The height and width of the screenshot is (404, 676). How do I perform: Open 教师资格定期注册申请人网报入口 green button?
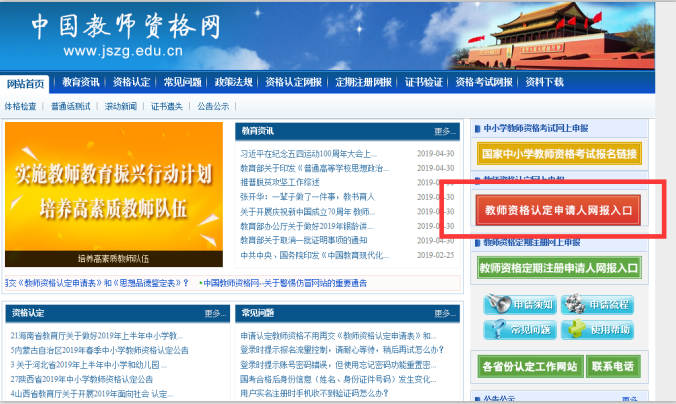[x=558, y=268]
